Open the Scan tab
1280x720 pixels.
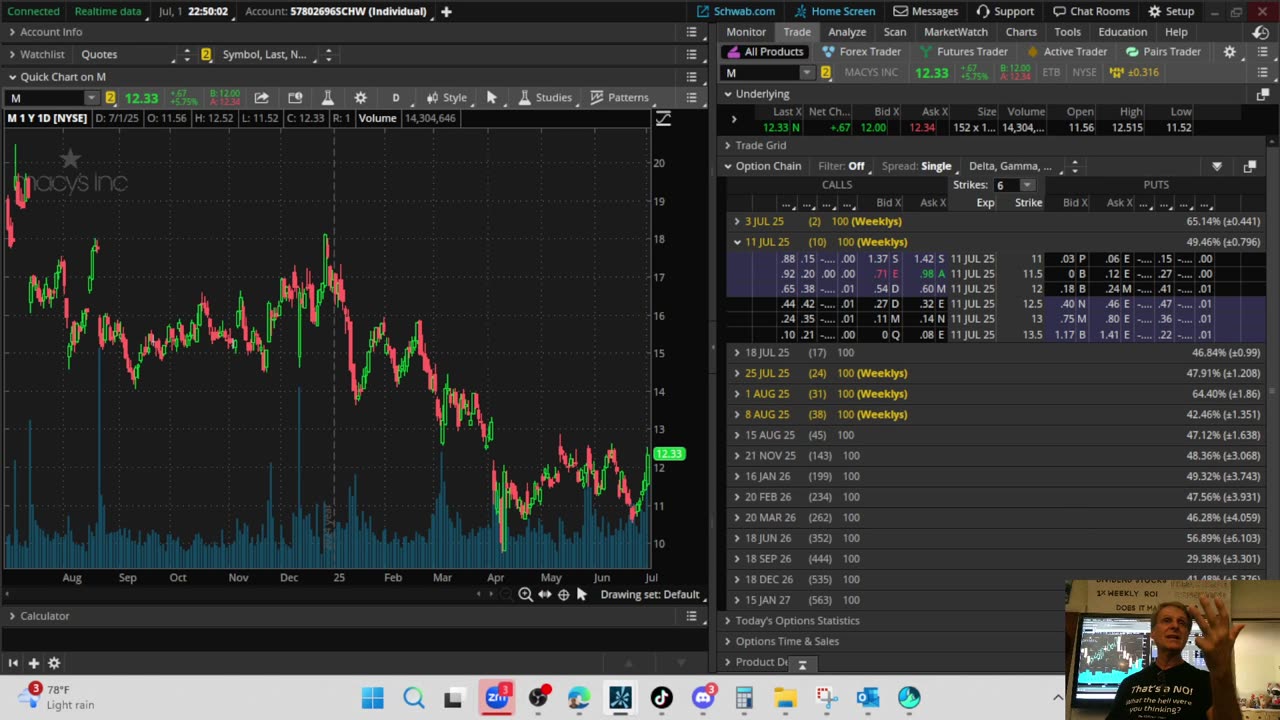tap(895, 32)
